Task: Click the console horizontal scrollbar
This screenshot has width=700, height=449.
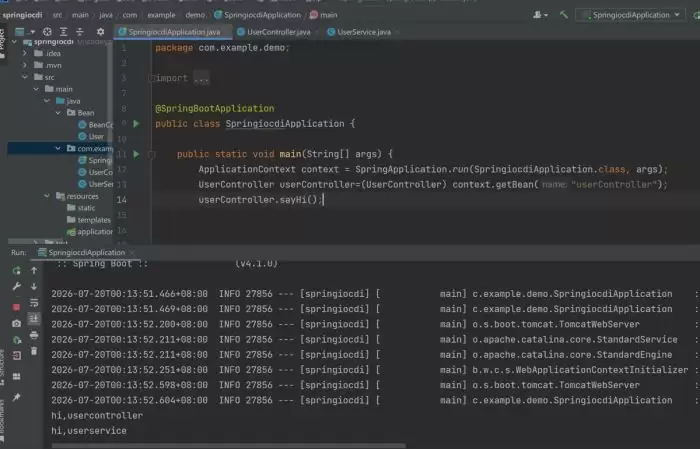Action: pyautogui.click(x=229, y=445)
